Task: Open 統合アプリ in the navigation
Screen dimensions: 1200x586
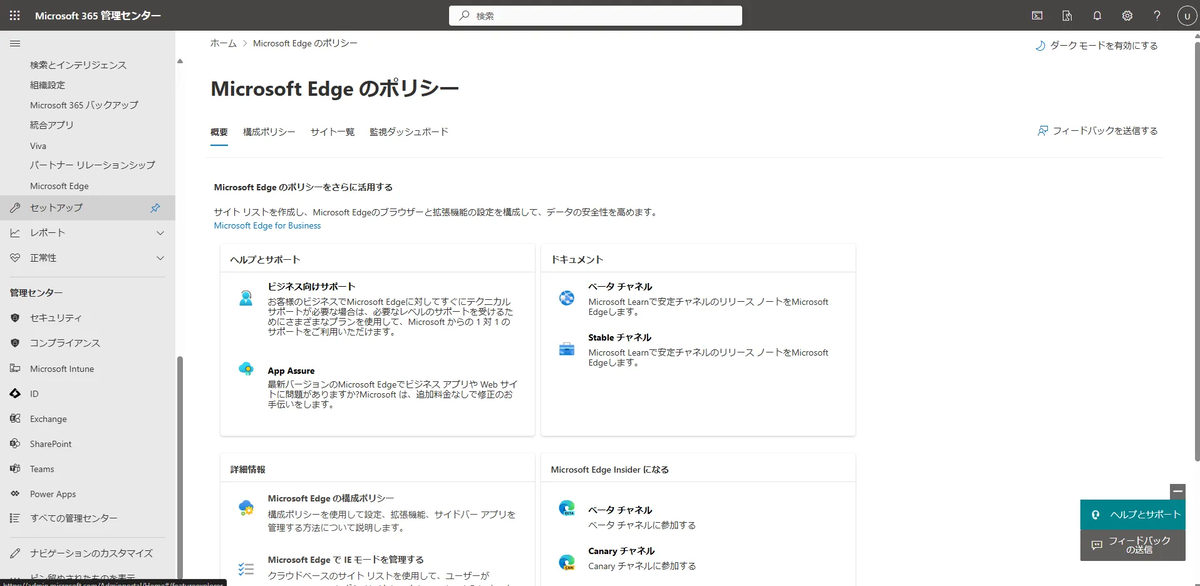Action: [52, 125]
